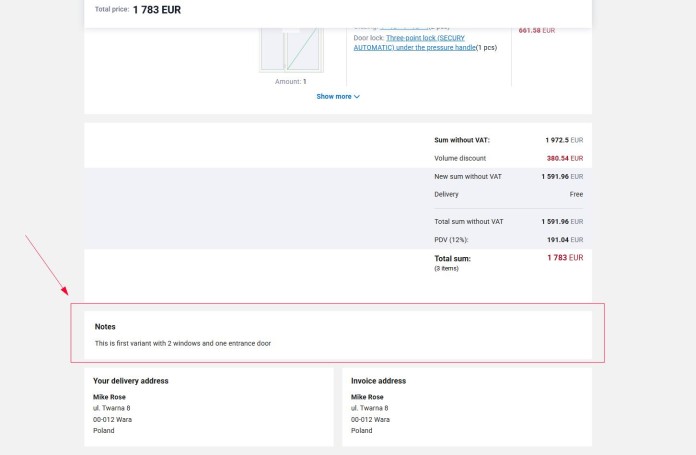The height and width of the screenshot is (455, 696).
Task: Click the Amount: 1 label
Action: [x=291, y=81]
